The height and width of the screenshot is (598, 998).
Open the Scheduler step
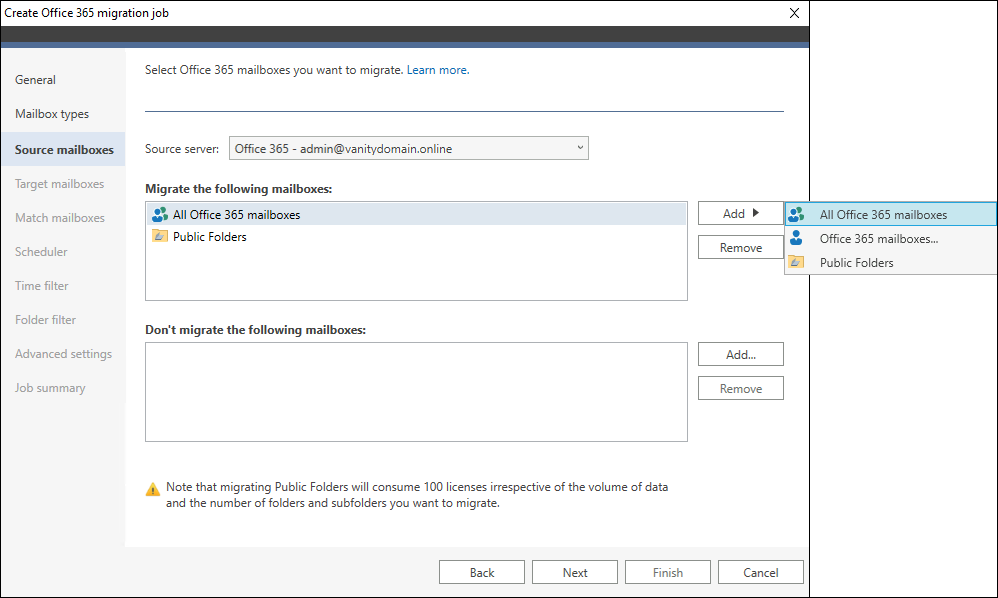tap(41, 252)
